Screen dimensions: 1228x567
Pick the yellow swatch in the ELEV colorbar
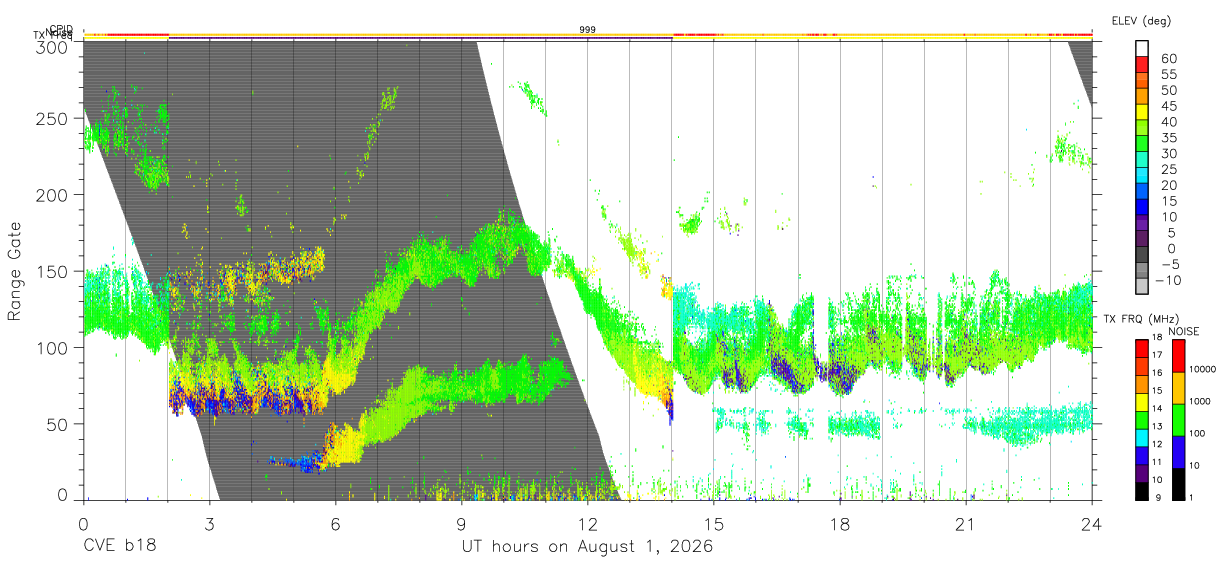(1142, 112)
